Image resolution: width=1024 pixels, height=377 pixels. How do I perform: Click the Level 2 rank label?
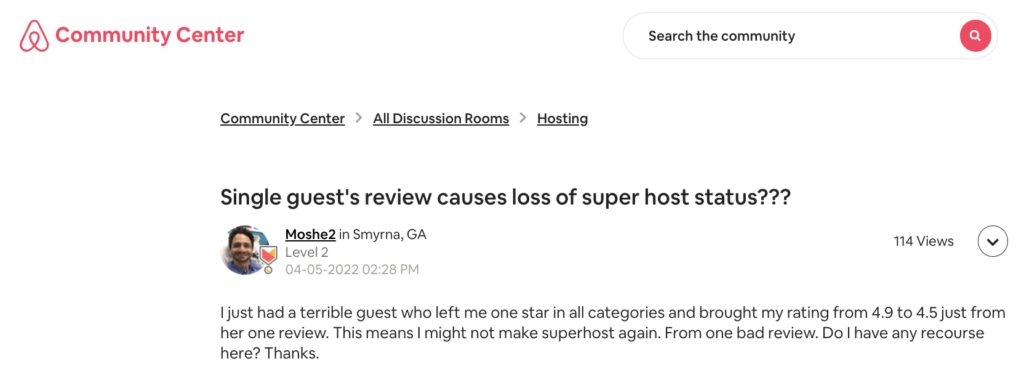[307, 252]
